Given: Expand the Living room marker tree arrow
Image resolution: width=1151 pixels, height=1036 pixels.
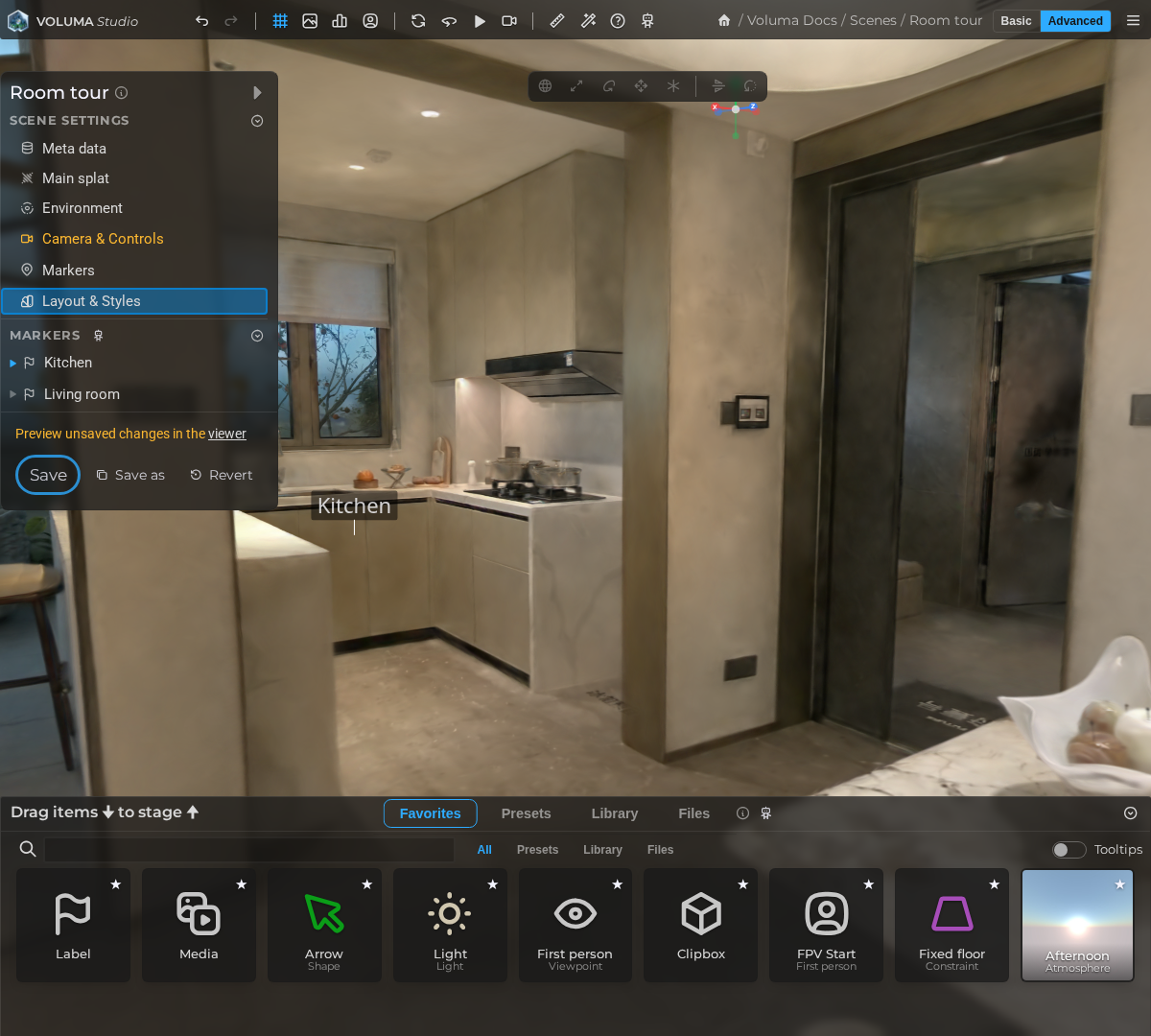Looking at the screenshot, I should pyautogui.click(x=12, y=394).
